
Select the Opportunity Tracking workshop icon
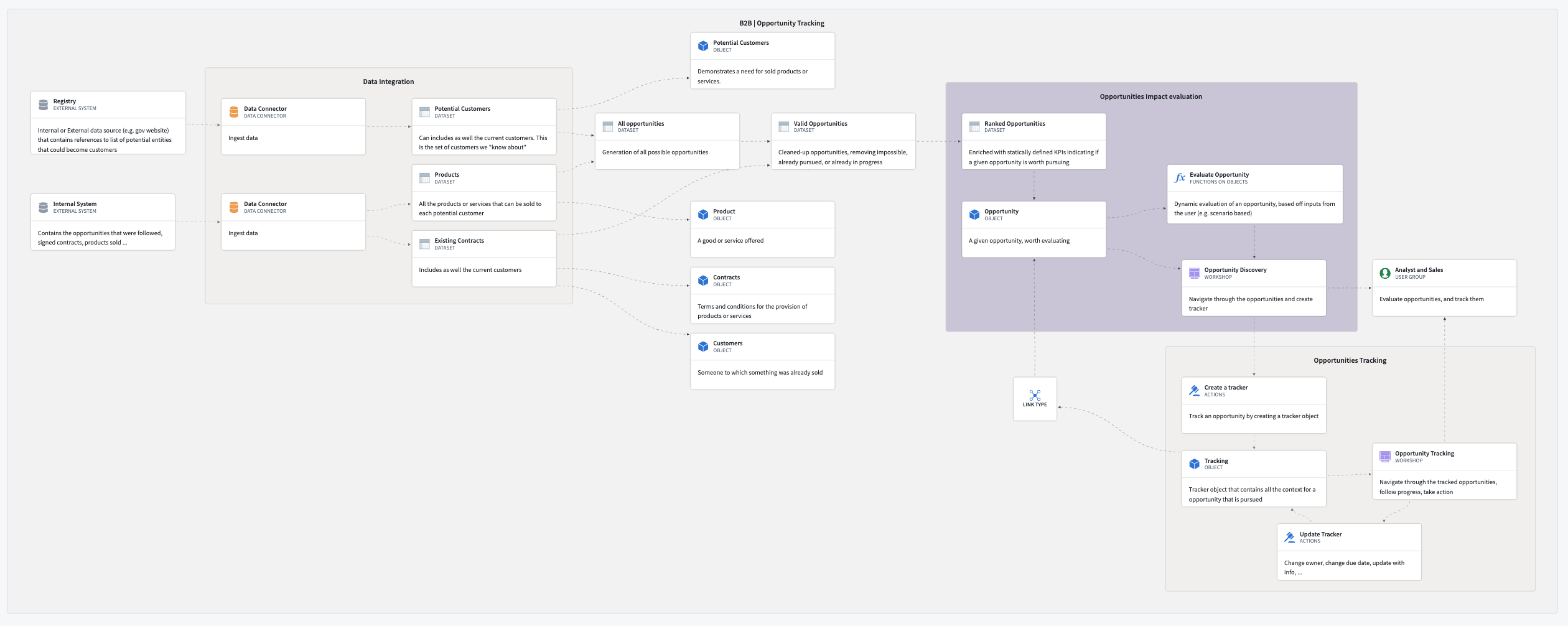(x=1385, y=457)
